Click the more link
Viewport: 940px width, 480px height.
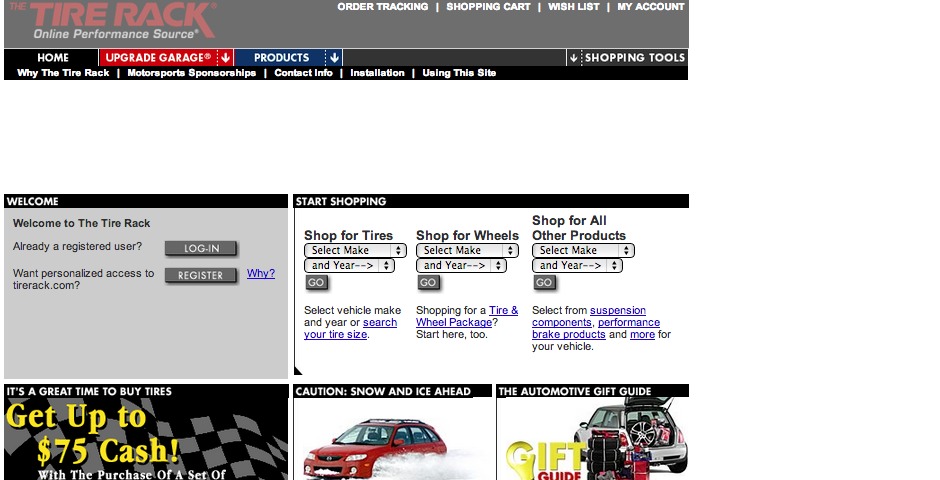point(642,334)
